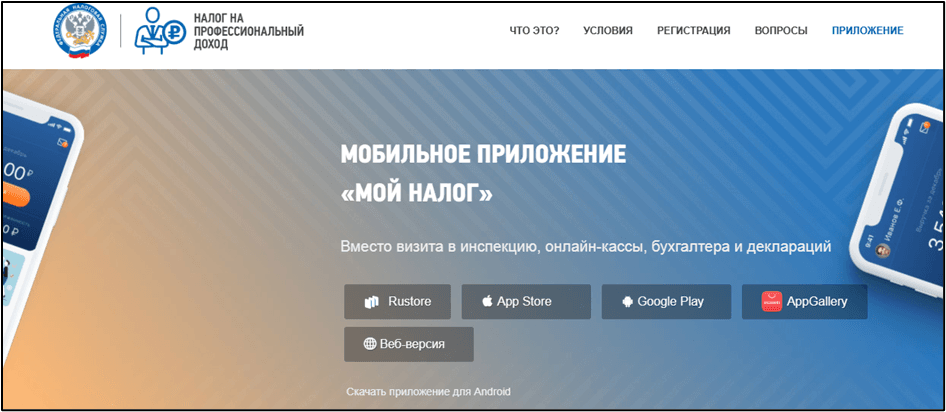Click the globe icon beside Веб-версия

click(x=370, y=344)
